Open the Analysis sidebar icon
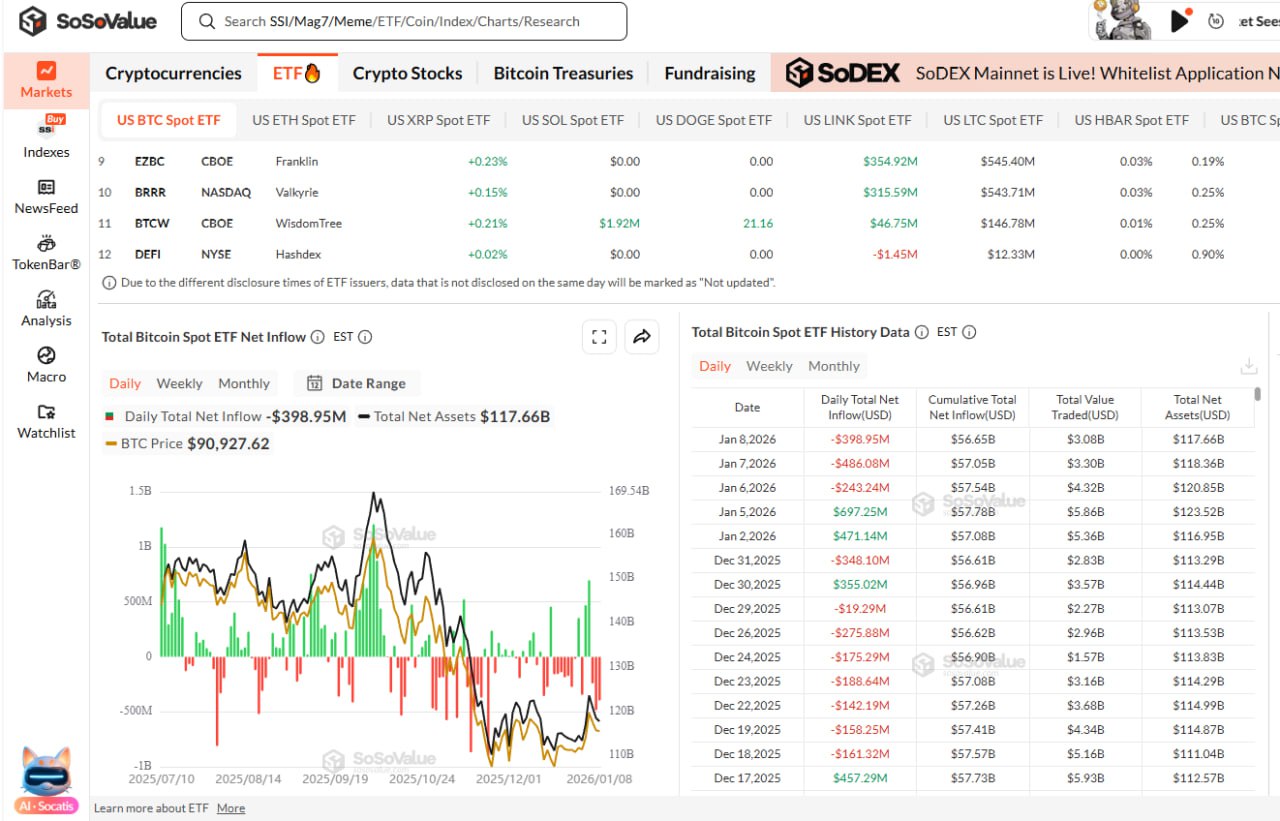Image resolution: width=1280 pixels, height=821 pixels. [46, 300]
